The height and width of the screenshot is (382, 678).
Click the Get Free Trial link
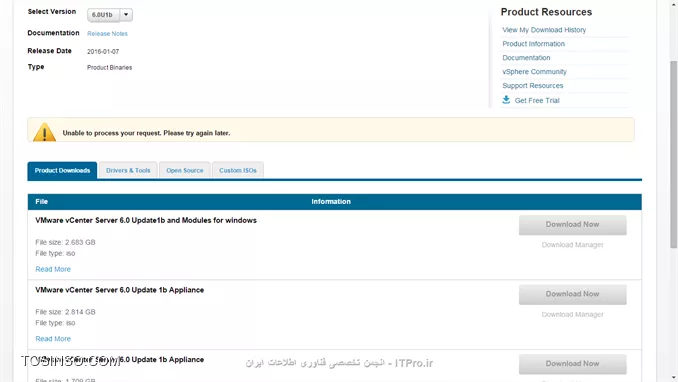pos(537,100)
